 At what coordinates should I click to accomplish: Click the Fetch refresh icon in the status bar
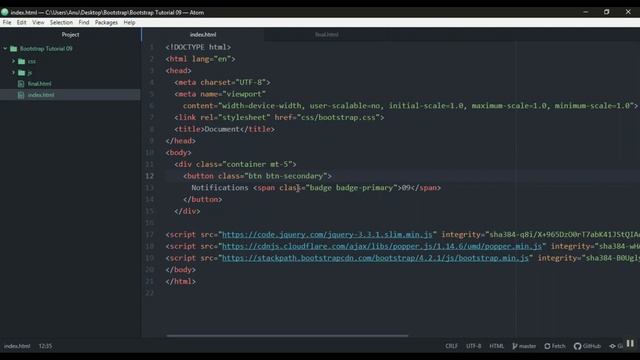point(547,346)
